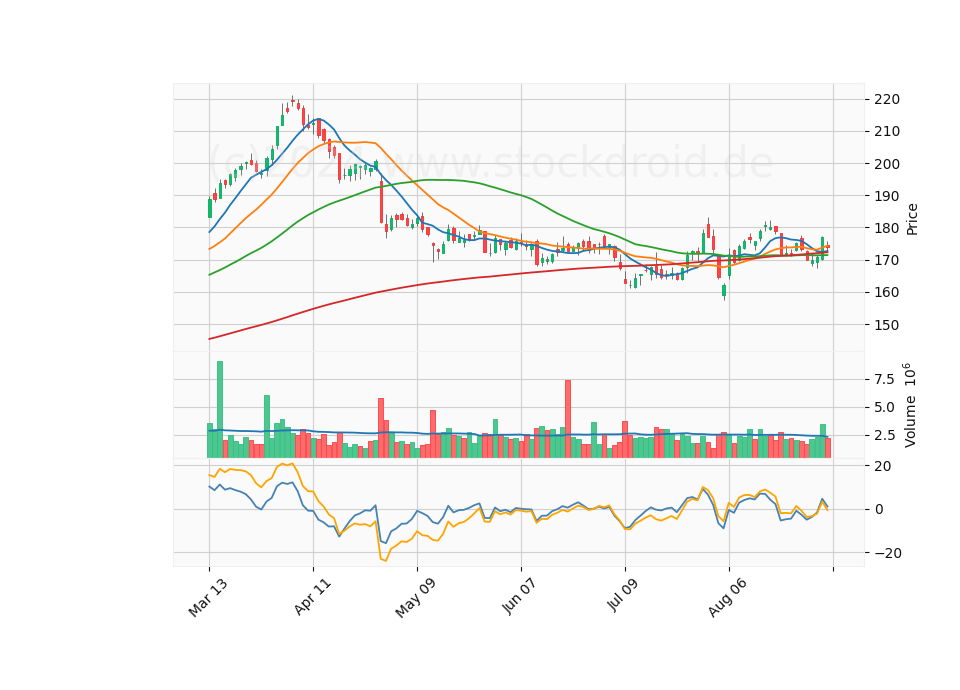Click the 7.5 volume axis label
Screen dimensions: 960x690
884,380
